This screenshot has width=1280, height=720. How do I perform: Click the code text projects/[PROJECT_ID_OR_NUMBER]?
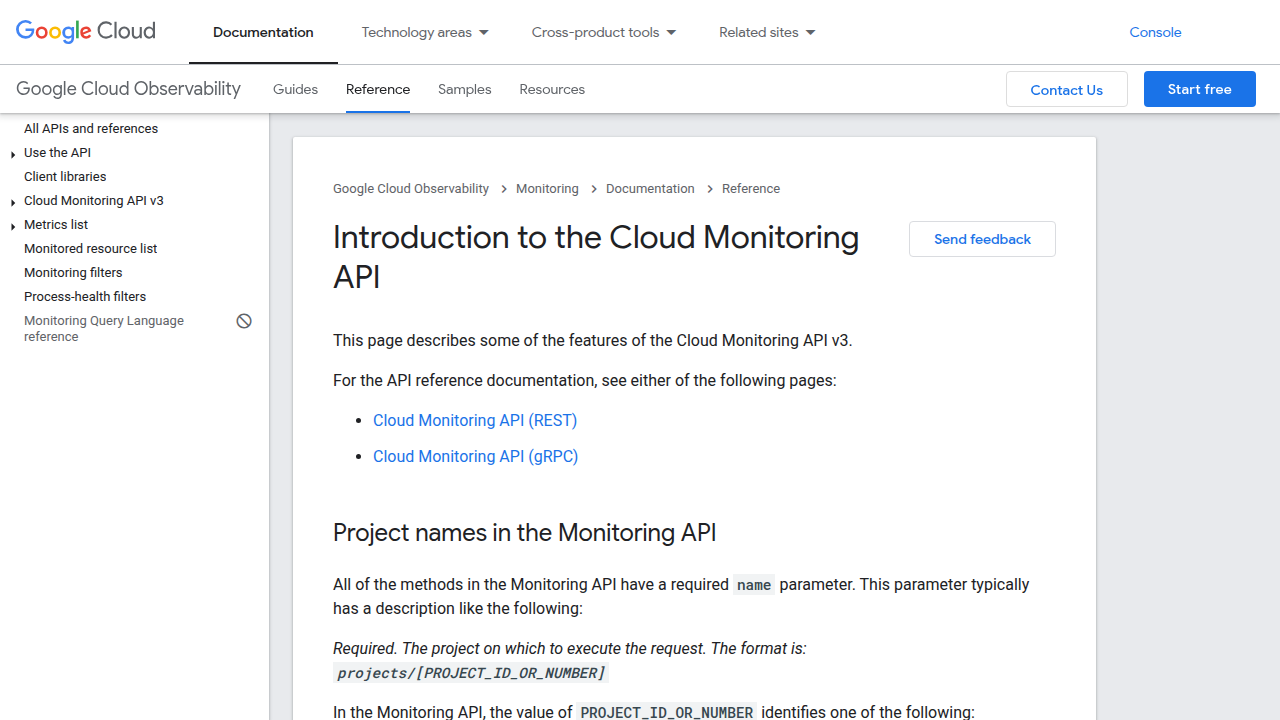tap(471, 673)
